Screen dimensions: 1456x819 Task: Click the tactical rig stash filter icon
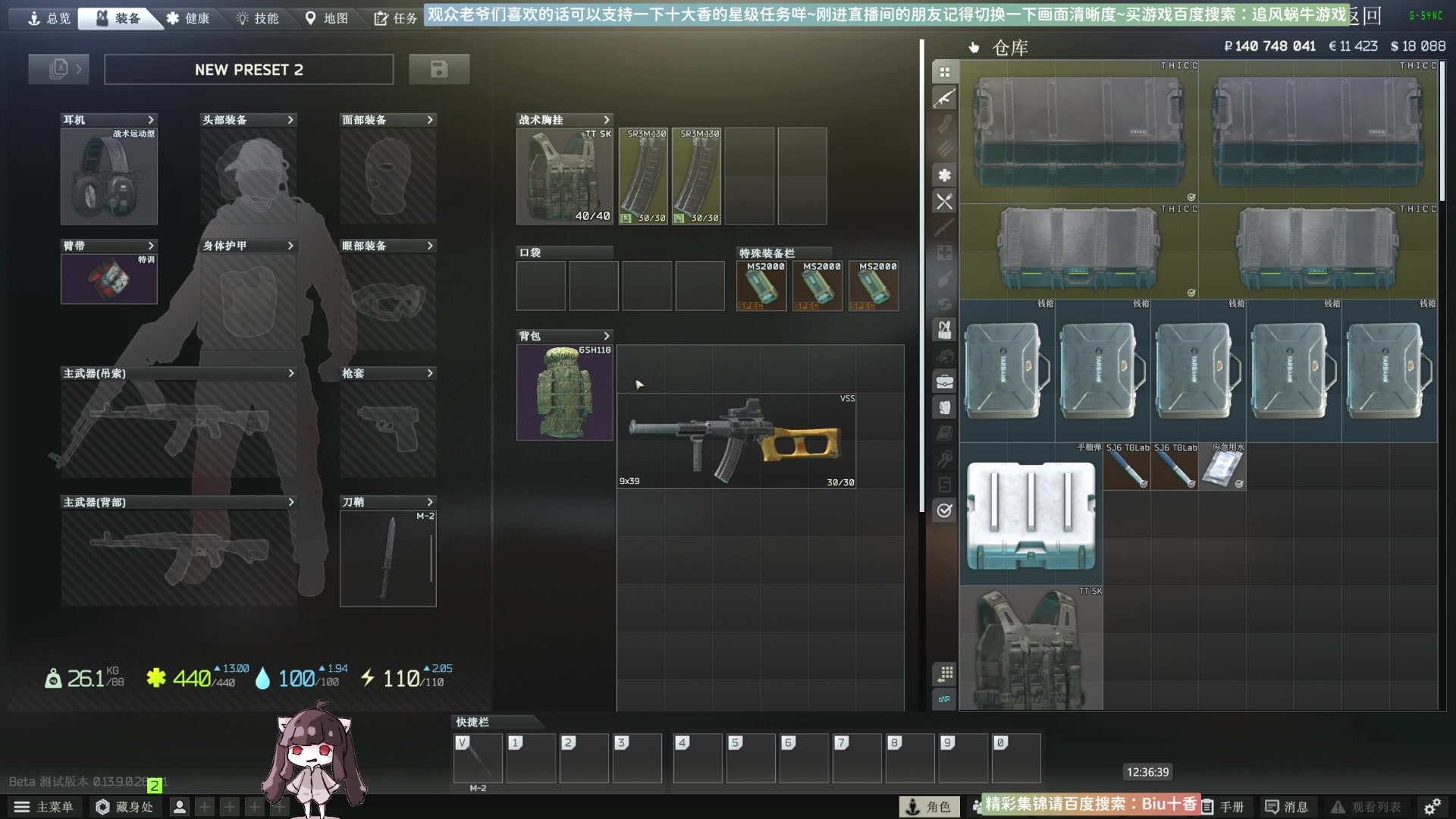[x=944, y=330]
